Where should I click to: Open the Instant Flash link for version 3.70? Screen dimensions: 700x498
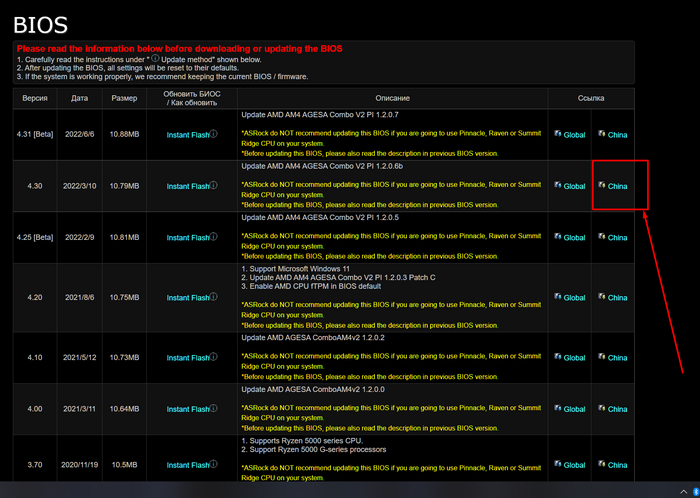pyautogui.click(x=188, y=465)
